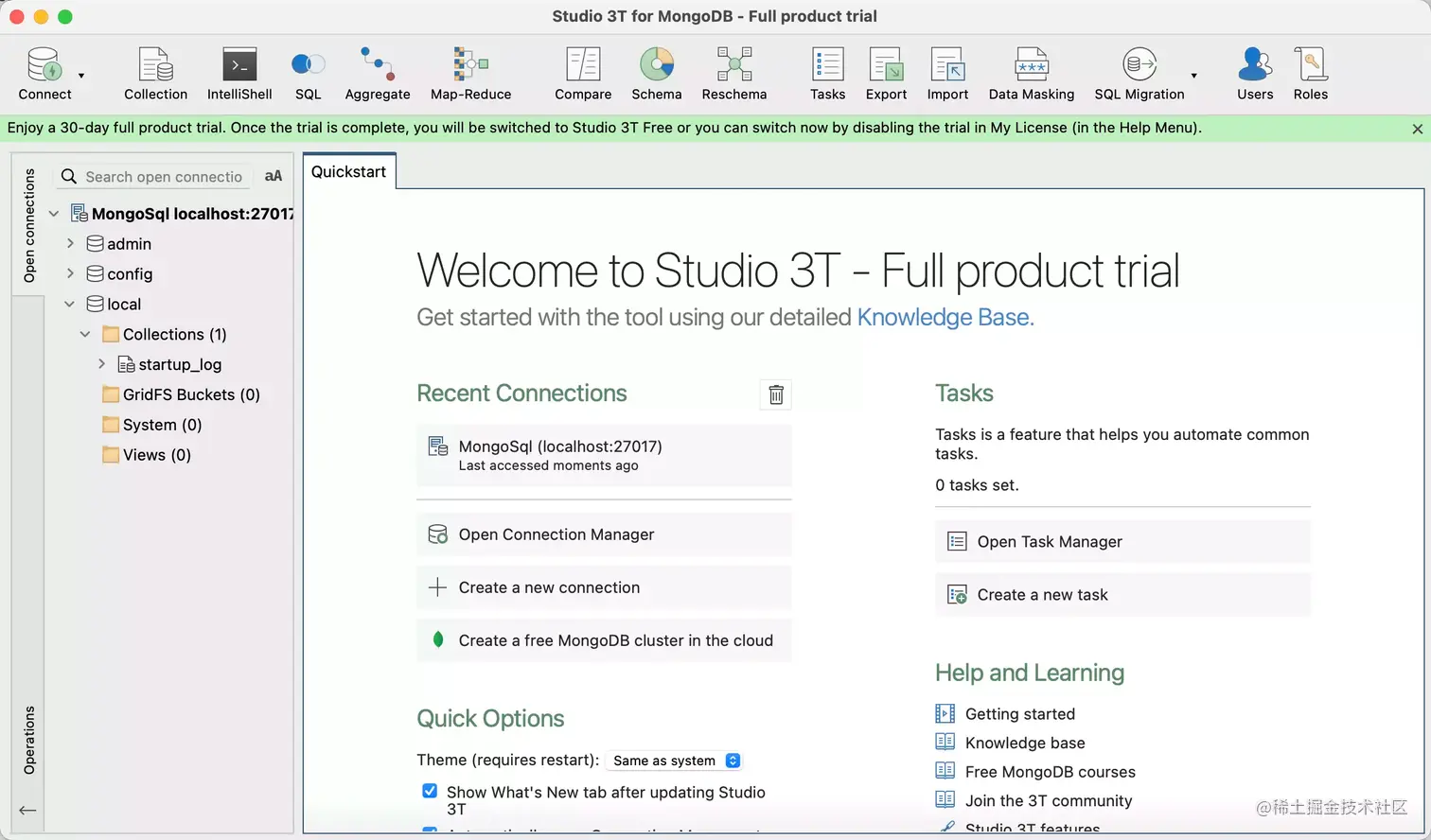Open the SQL Migration tool
The height and width of the screenshot is (840, 1431).
(1139, 73)
